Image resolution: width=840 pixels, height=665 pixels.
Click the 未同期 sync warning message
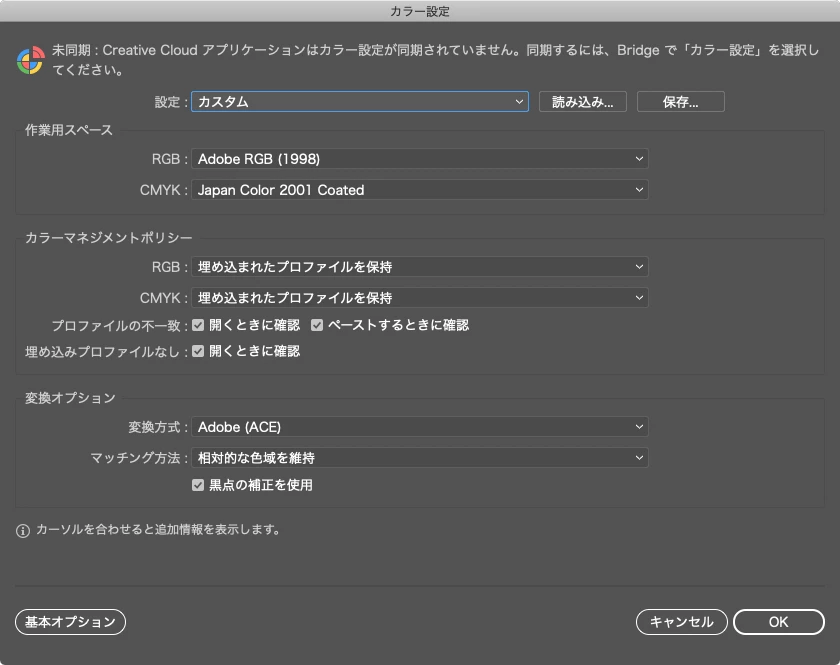tap(436, 59)
